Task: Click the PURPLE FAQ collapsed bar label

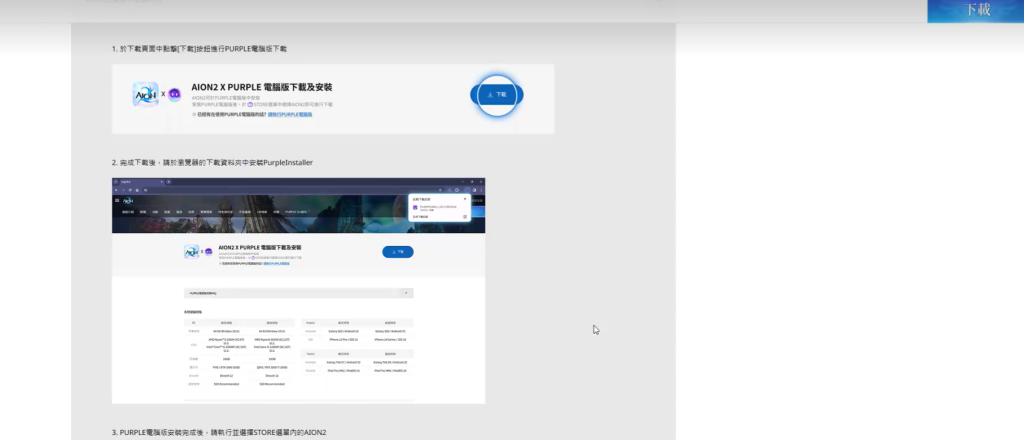Action: coord(204,293)
